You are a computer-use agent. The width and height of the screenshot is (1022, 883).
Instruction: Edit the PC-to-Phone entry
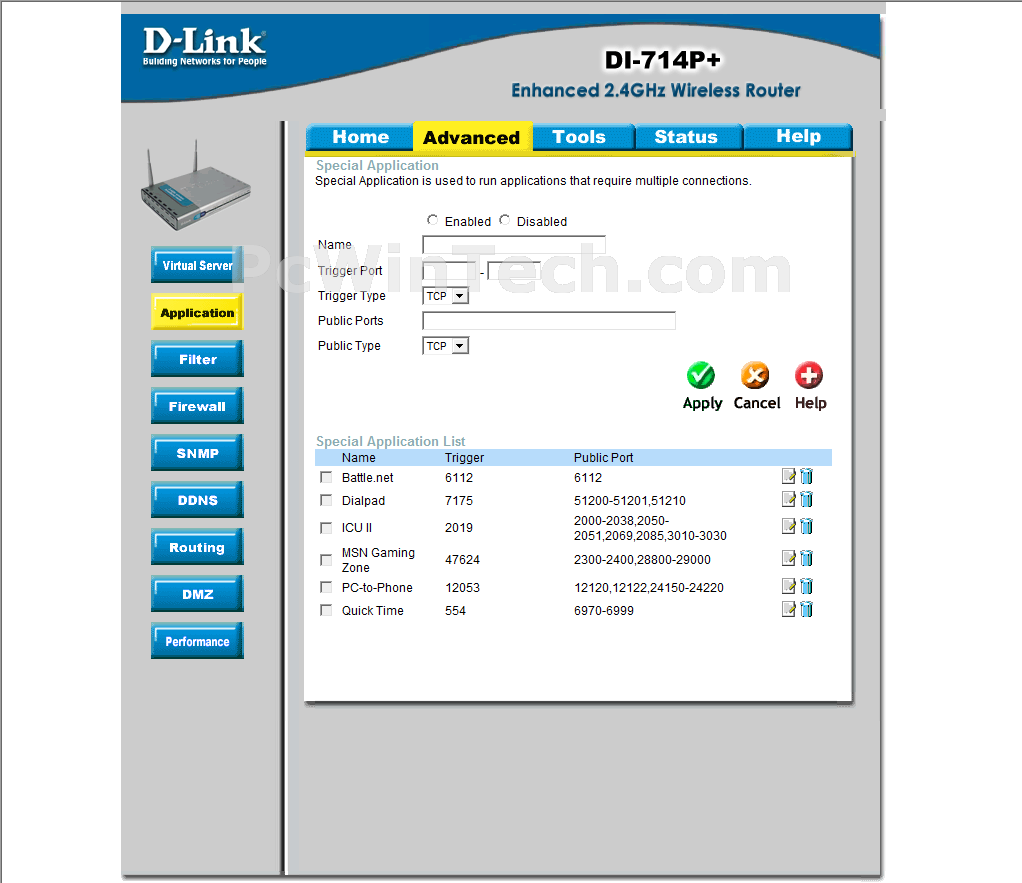tap(789, 586)
